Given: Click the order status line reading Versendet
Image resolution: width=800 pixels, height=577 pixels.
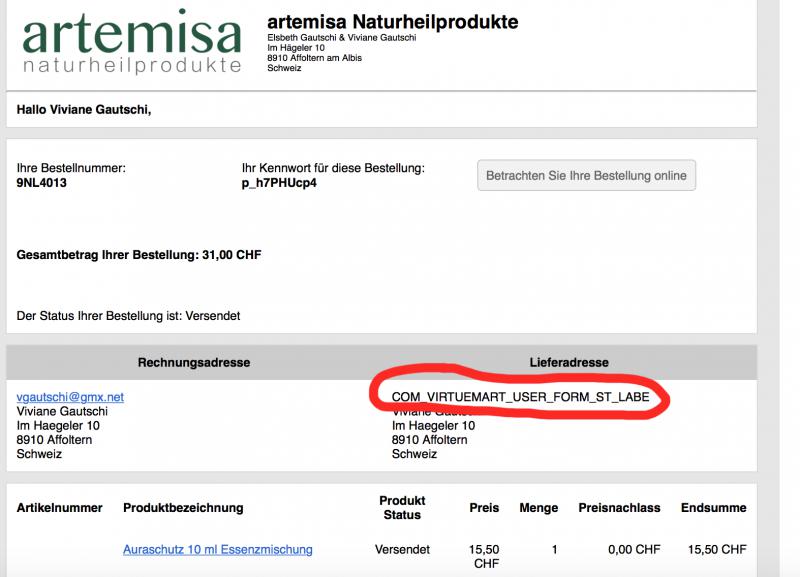Looking at the screenshot, I should (128, 316).
